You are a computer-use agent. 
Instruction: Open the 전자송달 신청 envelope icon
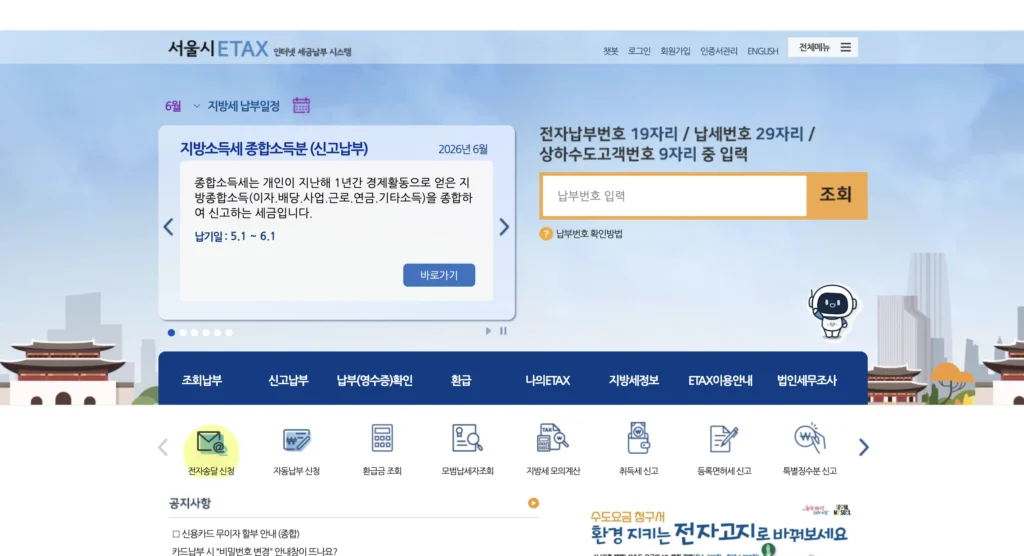pos(211,442)
